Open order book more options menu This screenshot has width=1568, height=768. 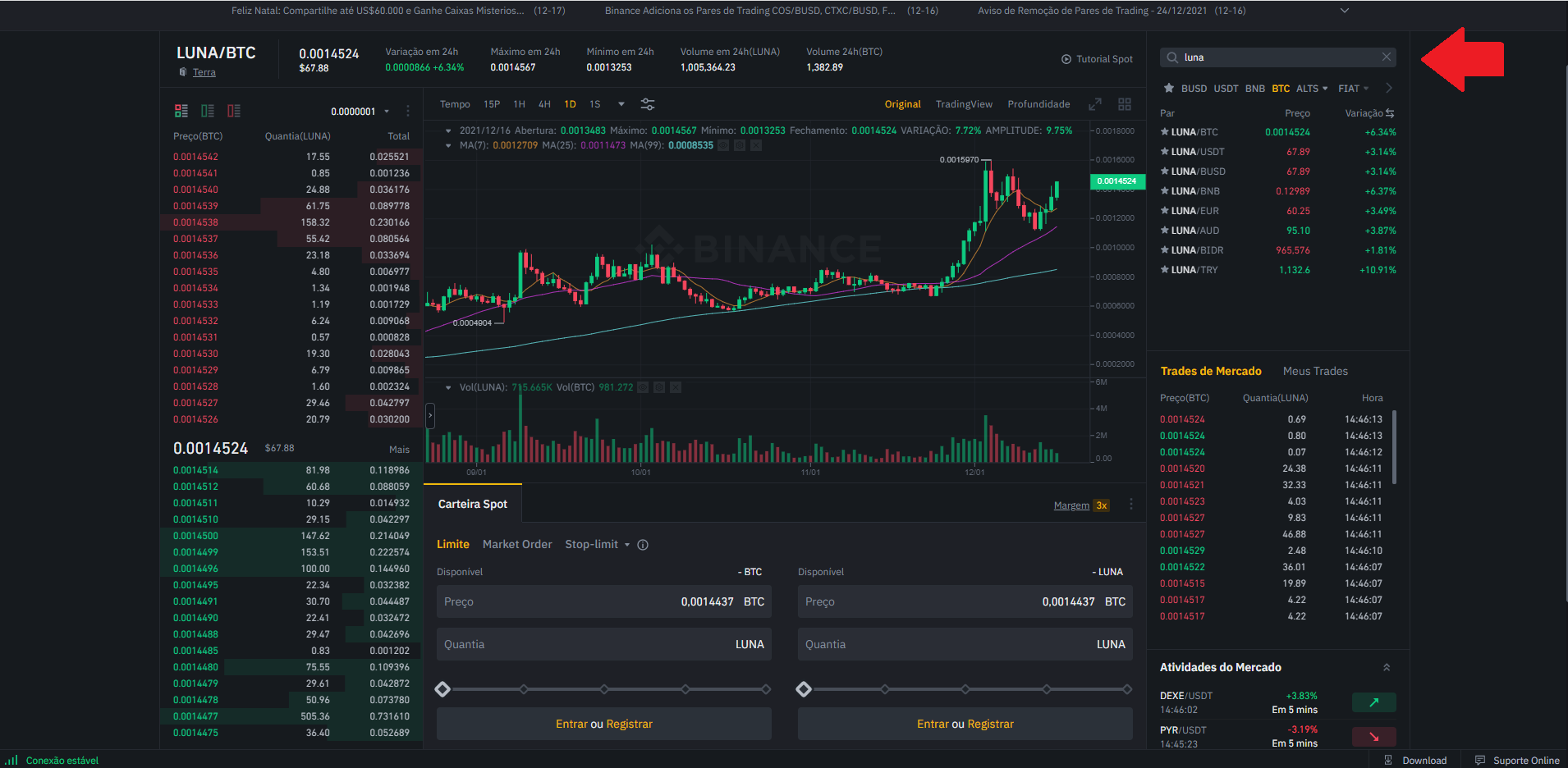click(x=408, y=111)
